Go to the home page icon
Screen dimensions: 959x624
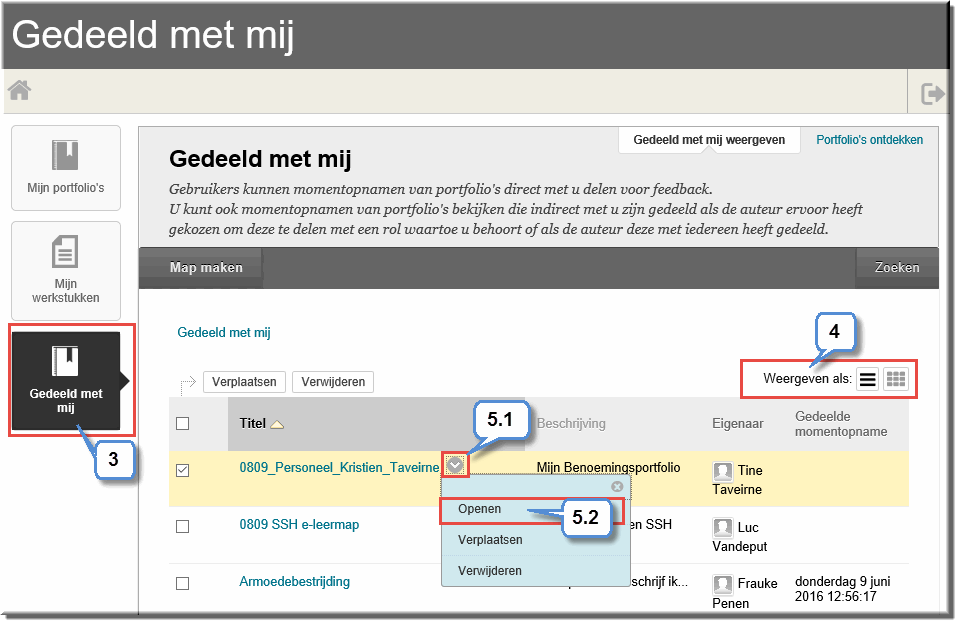click(19, 91)
